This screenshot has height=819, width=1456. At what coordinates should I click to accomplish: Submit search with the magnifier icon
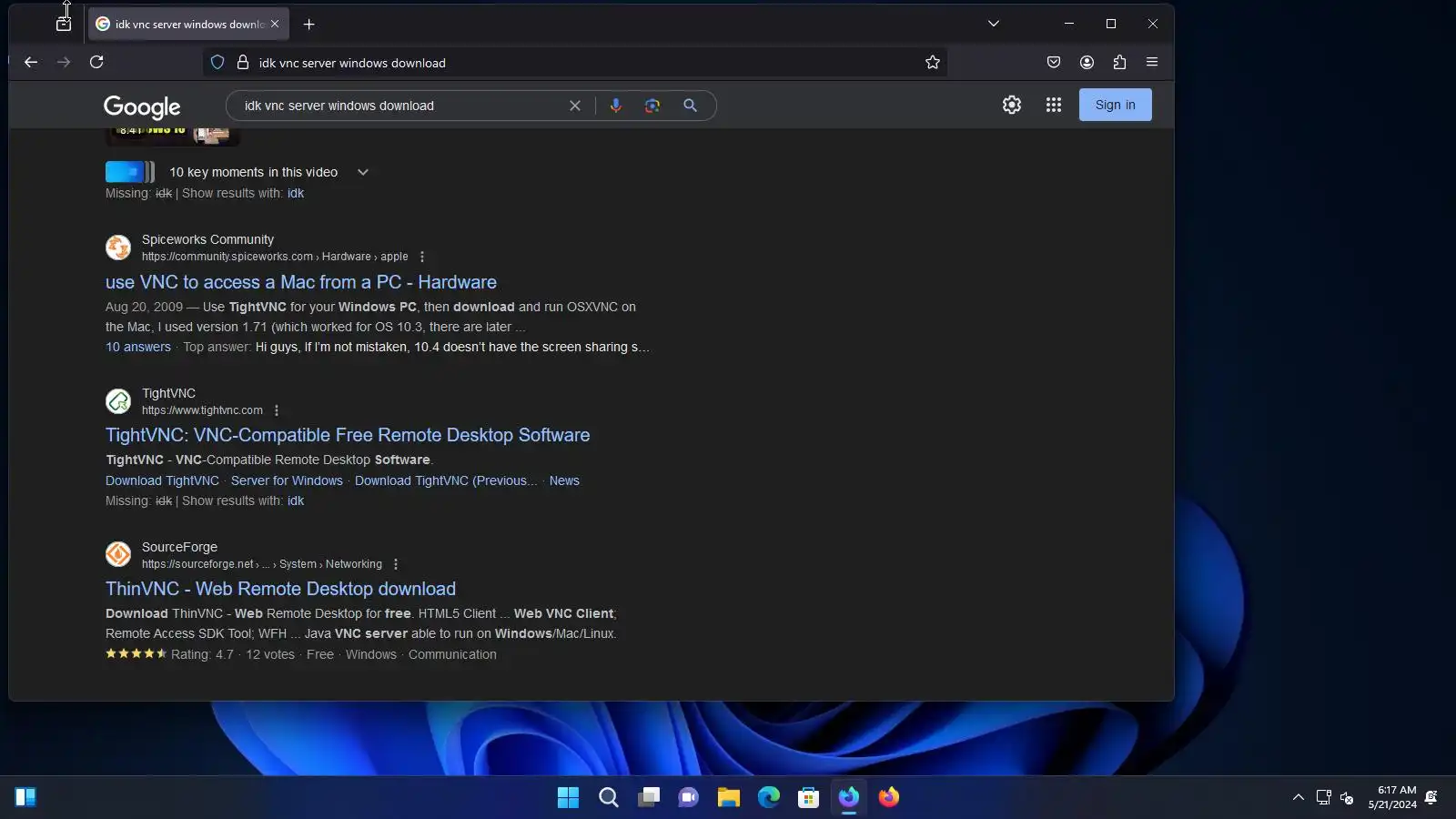[691, 106]
